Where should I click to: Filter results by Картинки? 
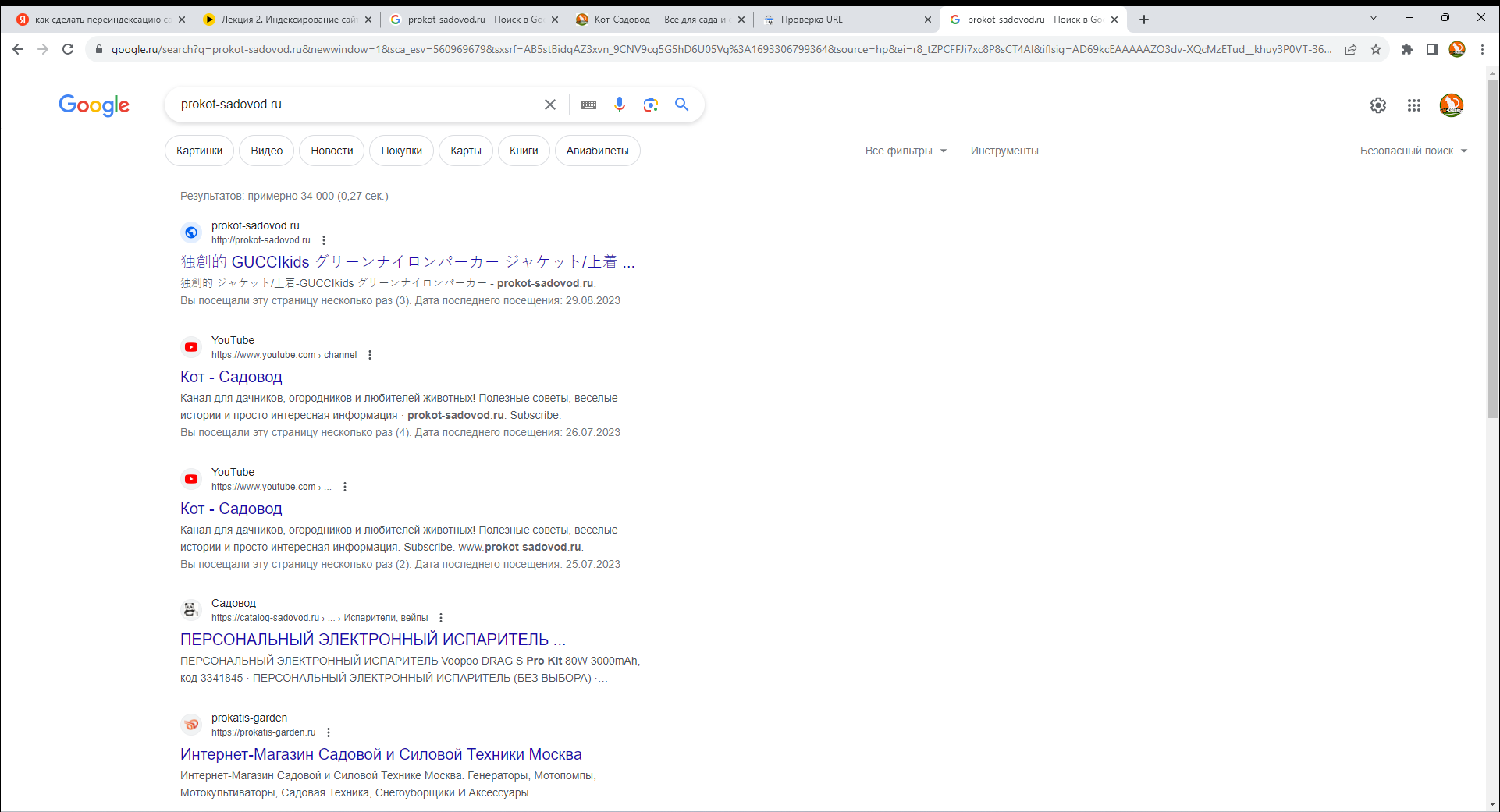click(x=199, y=151)
